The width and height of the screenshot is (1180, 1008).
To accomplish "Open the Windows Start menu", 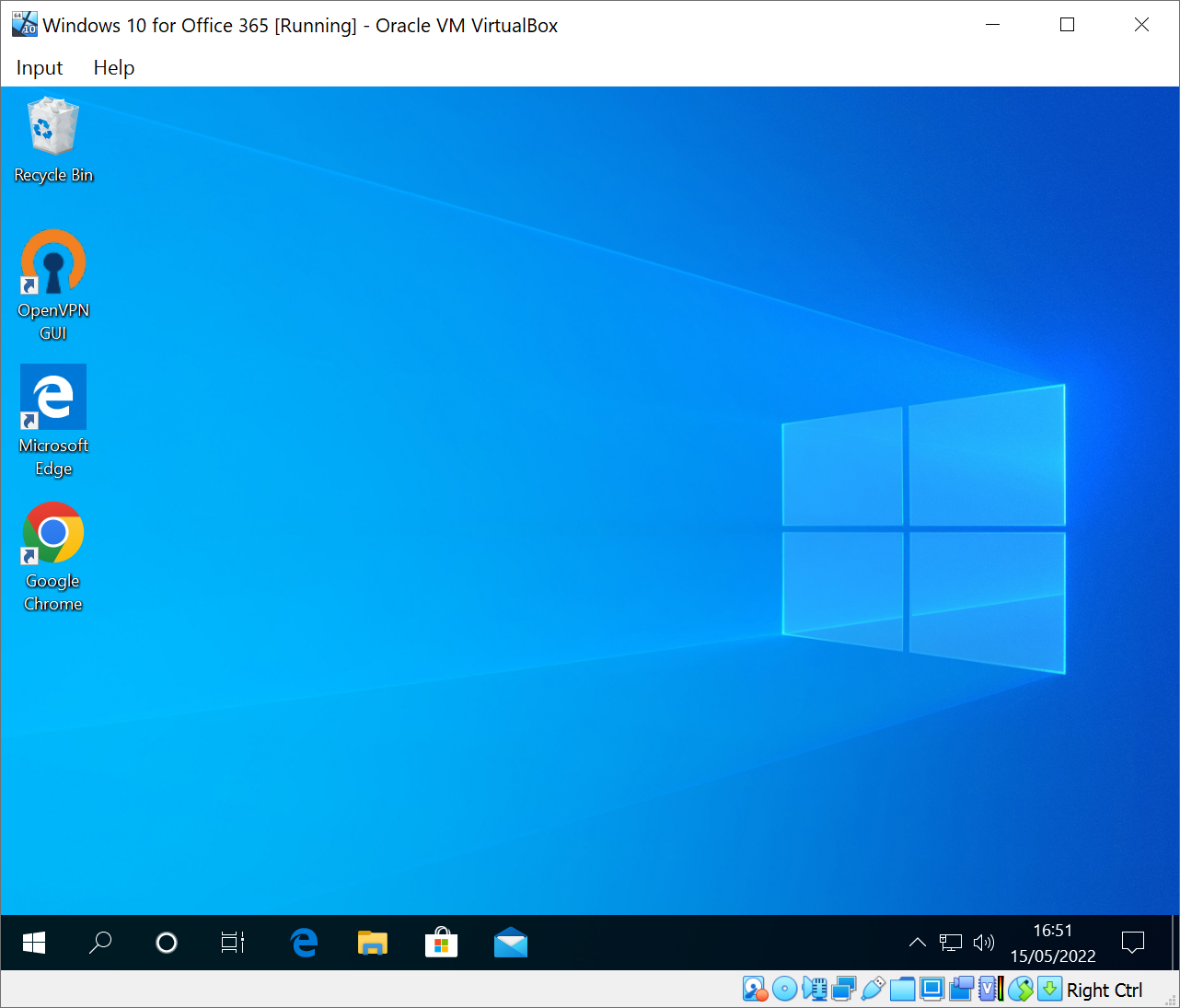I will (34, 943).
